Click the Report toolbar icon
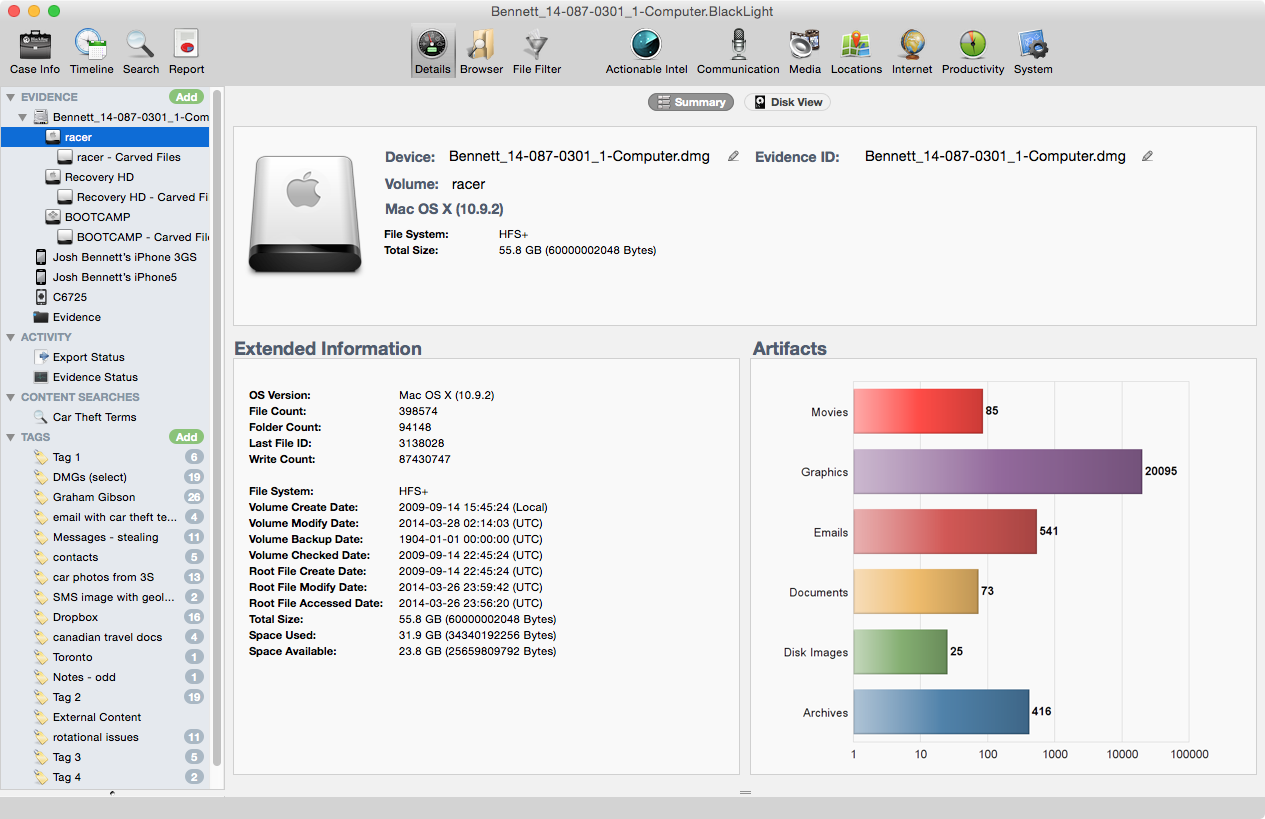Screen dimensions: 1265x819 coord(186,45)
